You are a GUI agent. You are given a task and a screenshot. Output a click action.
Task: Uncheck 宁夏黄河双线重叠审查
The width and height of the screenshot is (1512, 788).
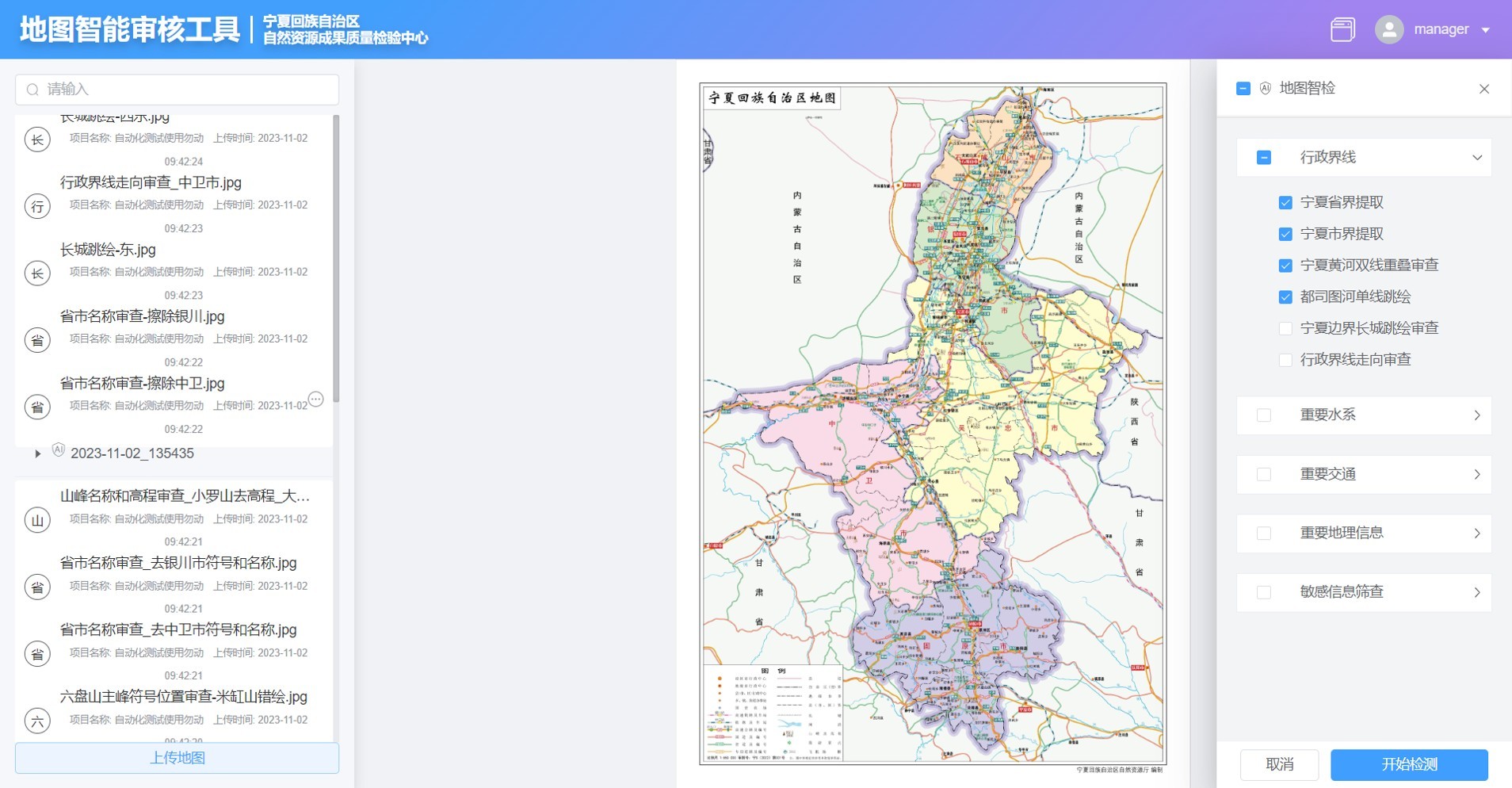pyautogui.click(x=1285, y=266)
